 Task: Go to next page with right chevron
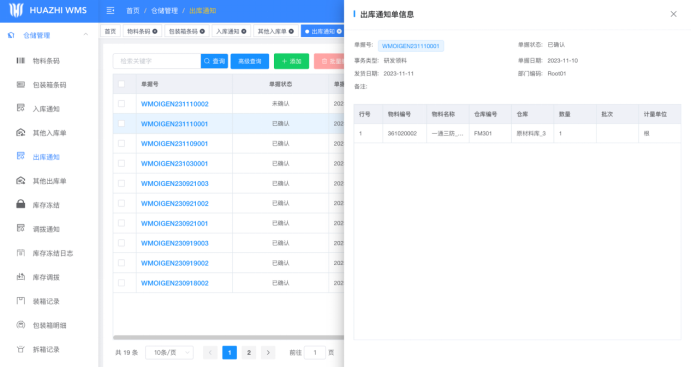(x=268, y=353)
